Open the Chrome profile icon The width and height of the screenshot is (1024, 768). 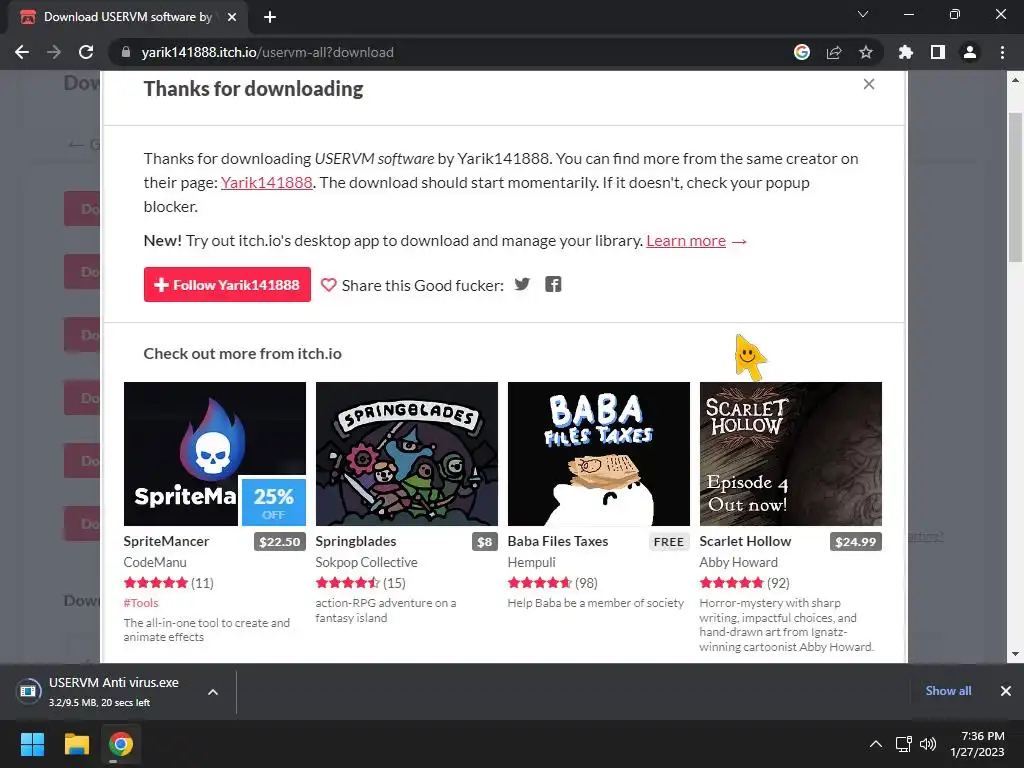pos(970,52)
